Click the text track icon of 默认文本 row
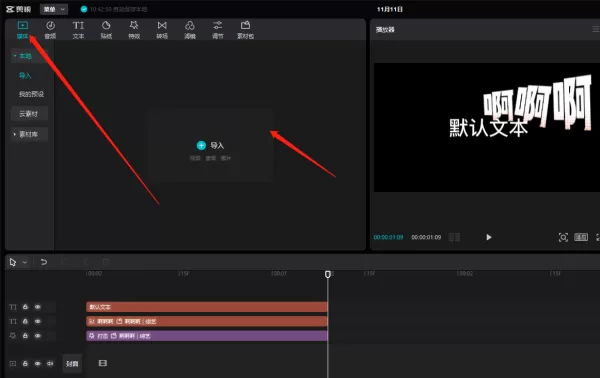Viewport: 600px width, 378px height. point(13,307)
